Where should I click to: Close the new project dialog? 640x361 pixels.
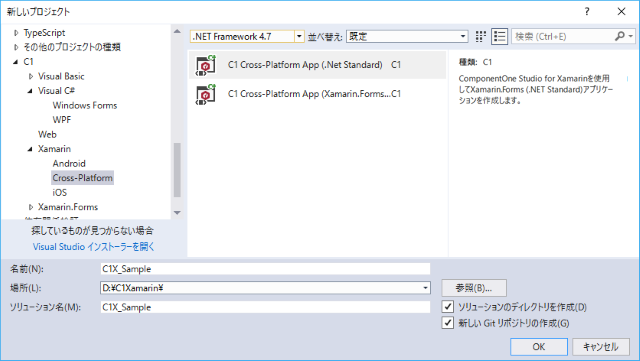click(x=621, y=12)
